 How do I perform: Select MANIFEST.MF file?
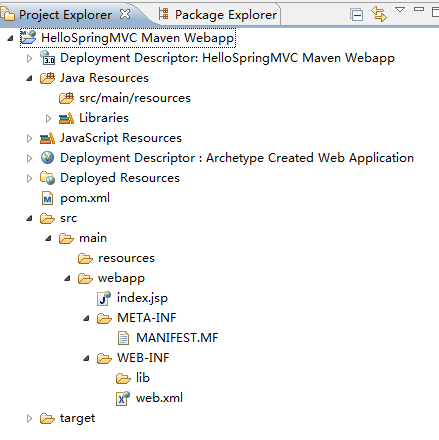tap(168, 338)
